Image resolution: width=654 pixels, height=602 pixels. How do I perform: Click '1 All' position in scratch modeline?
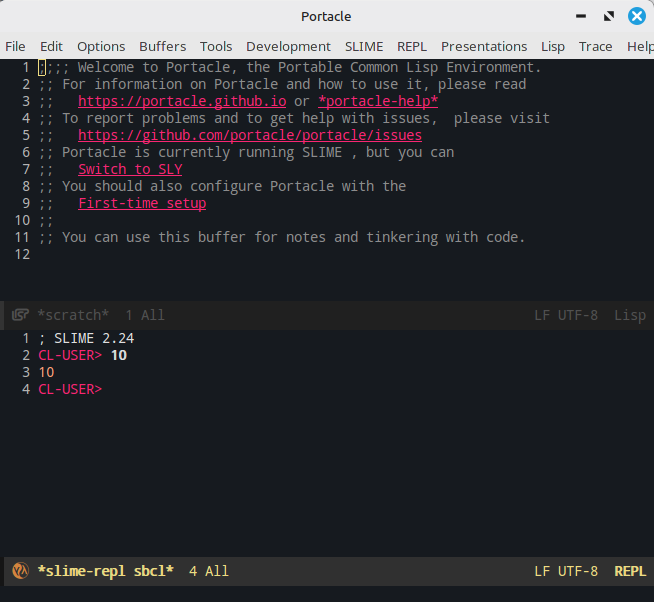pos(145,315)
